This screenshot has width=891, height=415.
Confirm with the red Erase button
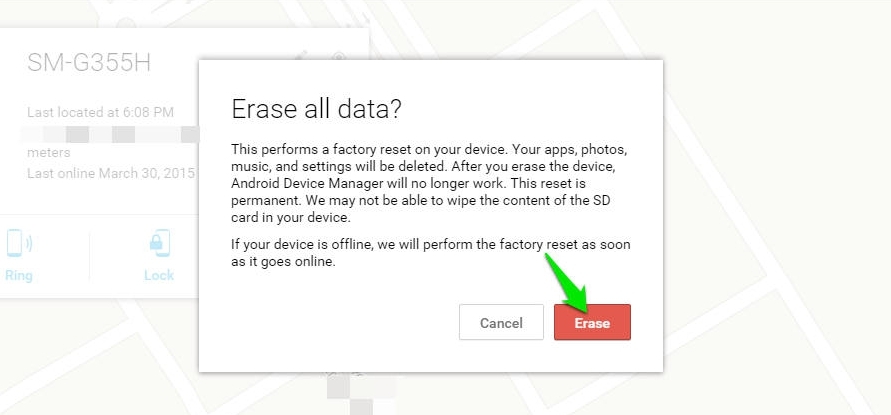click(x=592, y=322)
